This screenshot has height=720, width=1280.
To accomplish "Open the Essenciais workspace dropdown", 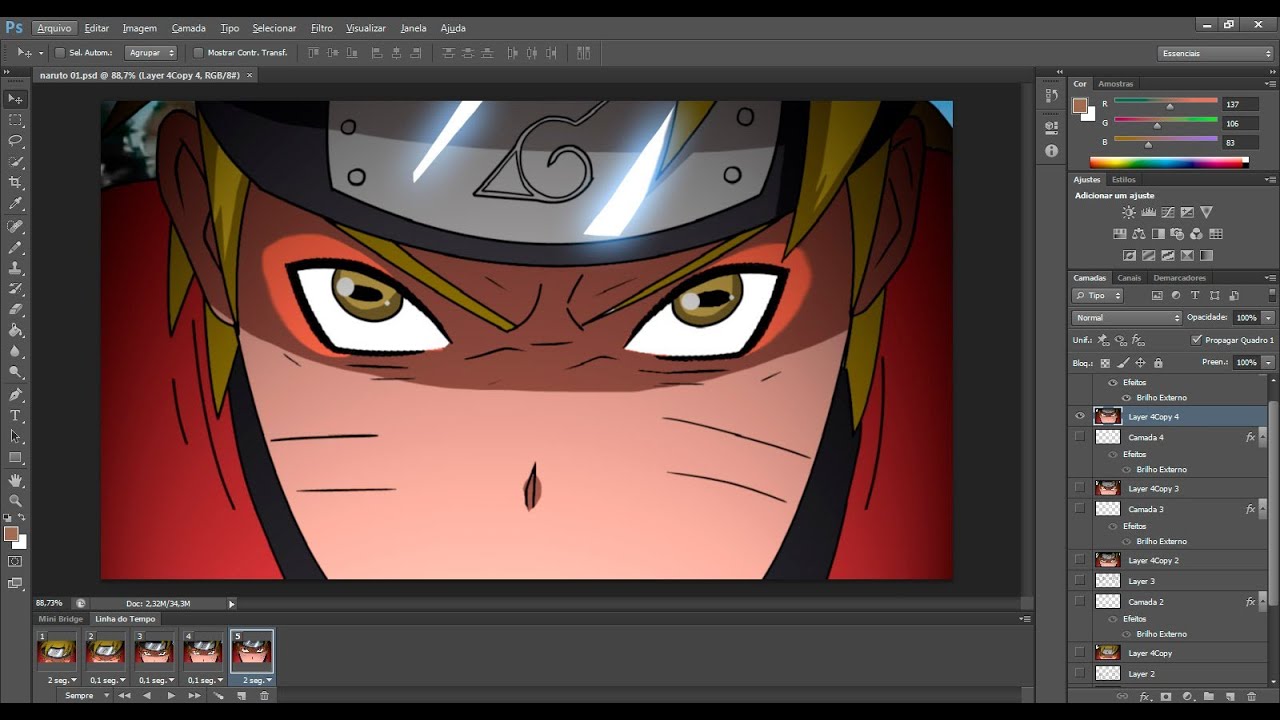I will pos(1216,53).
